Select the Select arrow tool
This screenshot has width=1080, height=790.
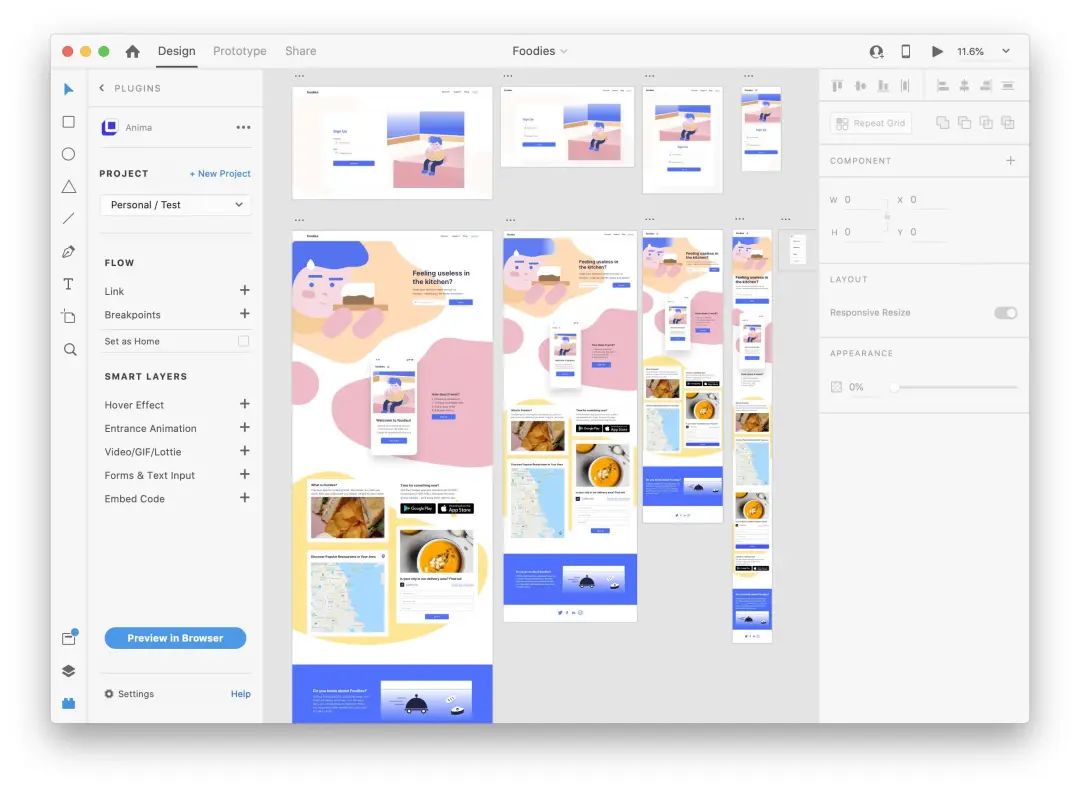(x=68, y=90)
